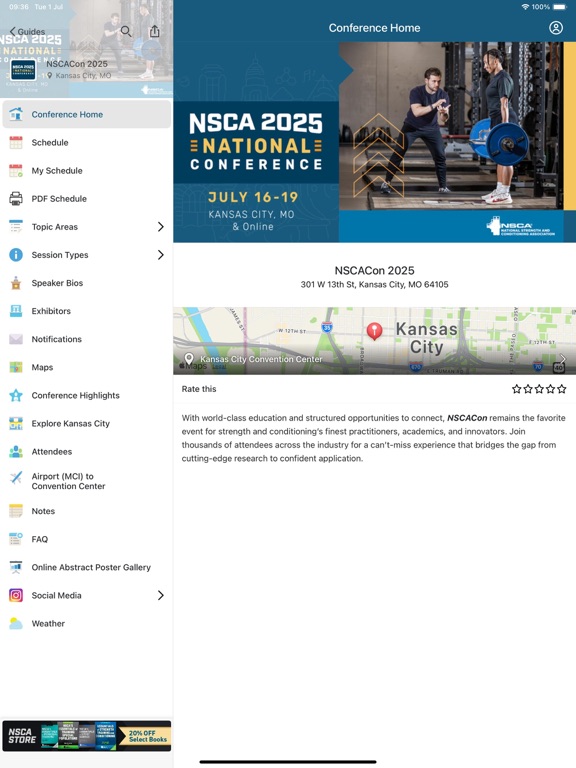Tap the NSCA Store 20% off banner
Viewport: 576px width, 768px height.
pos(87,736)
